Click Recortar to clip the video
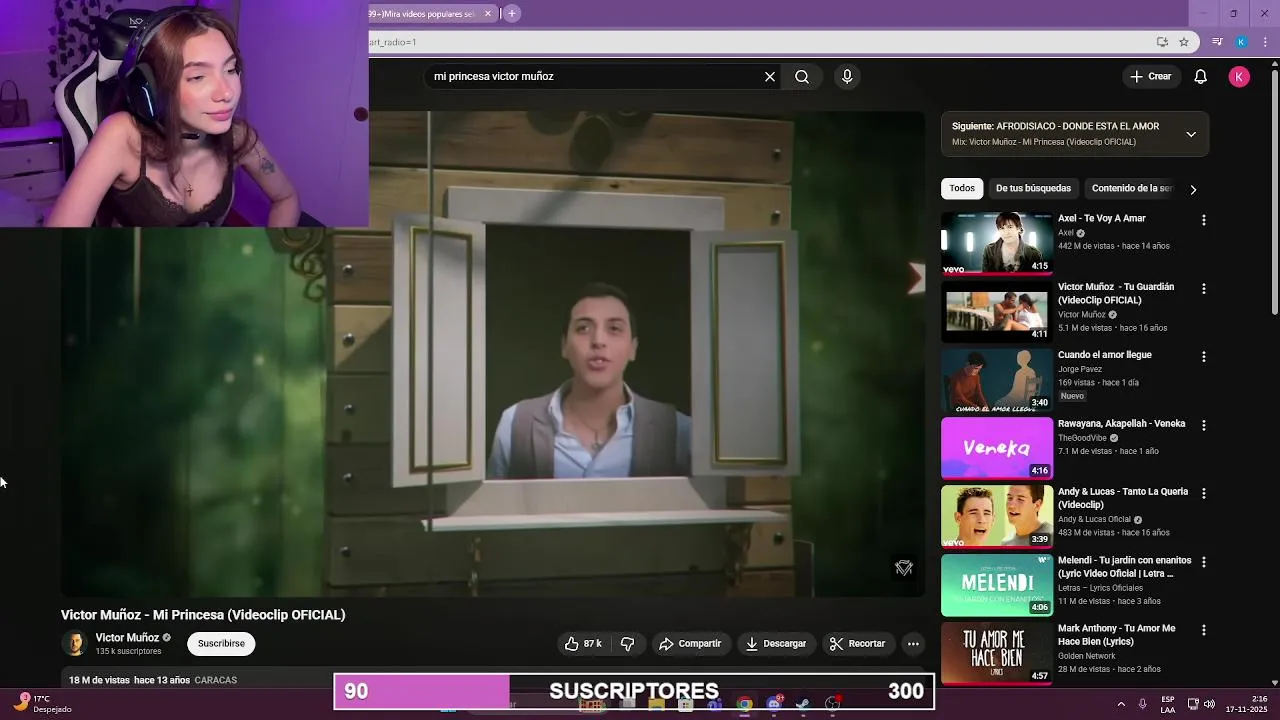The image size is (1280, 720). tap(858, 644)
